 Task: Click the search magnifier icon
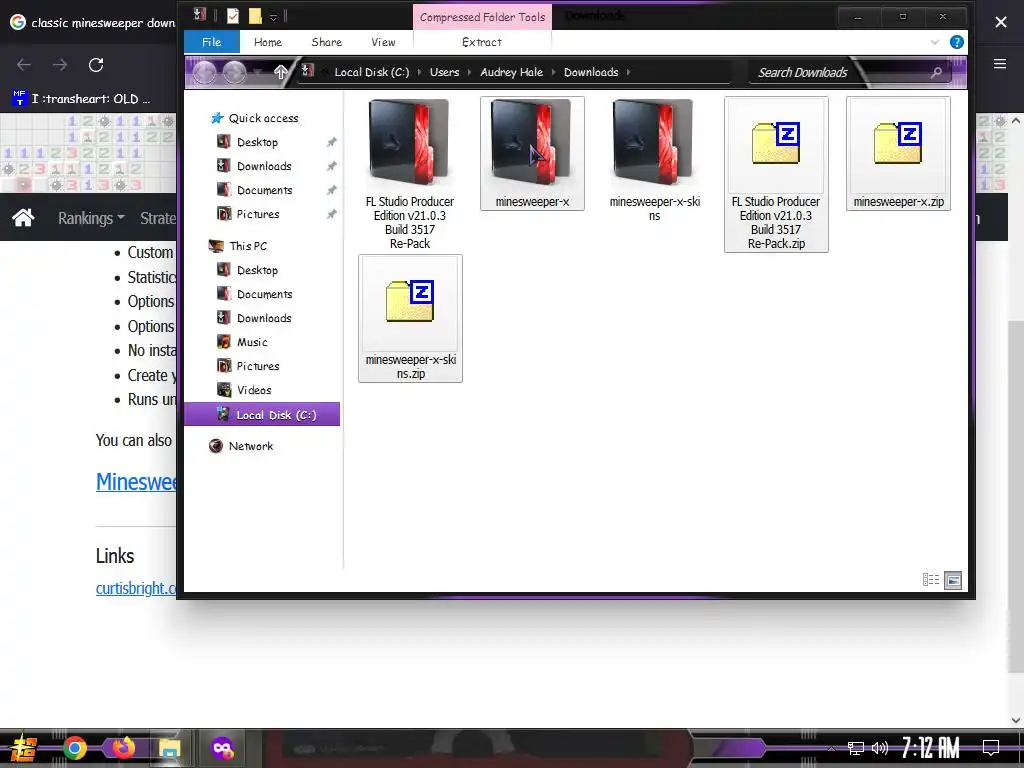point(936,72)
